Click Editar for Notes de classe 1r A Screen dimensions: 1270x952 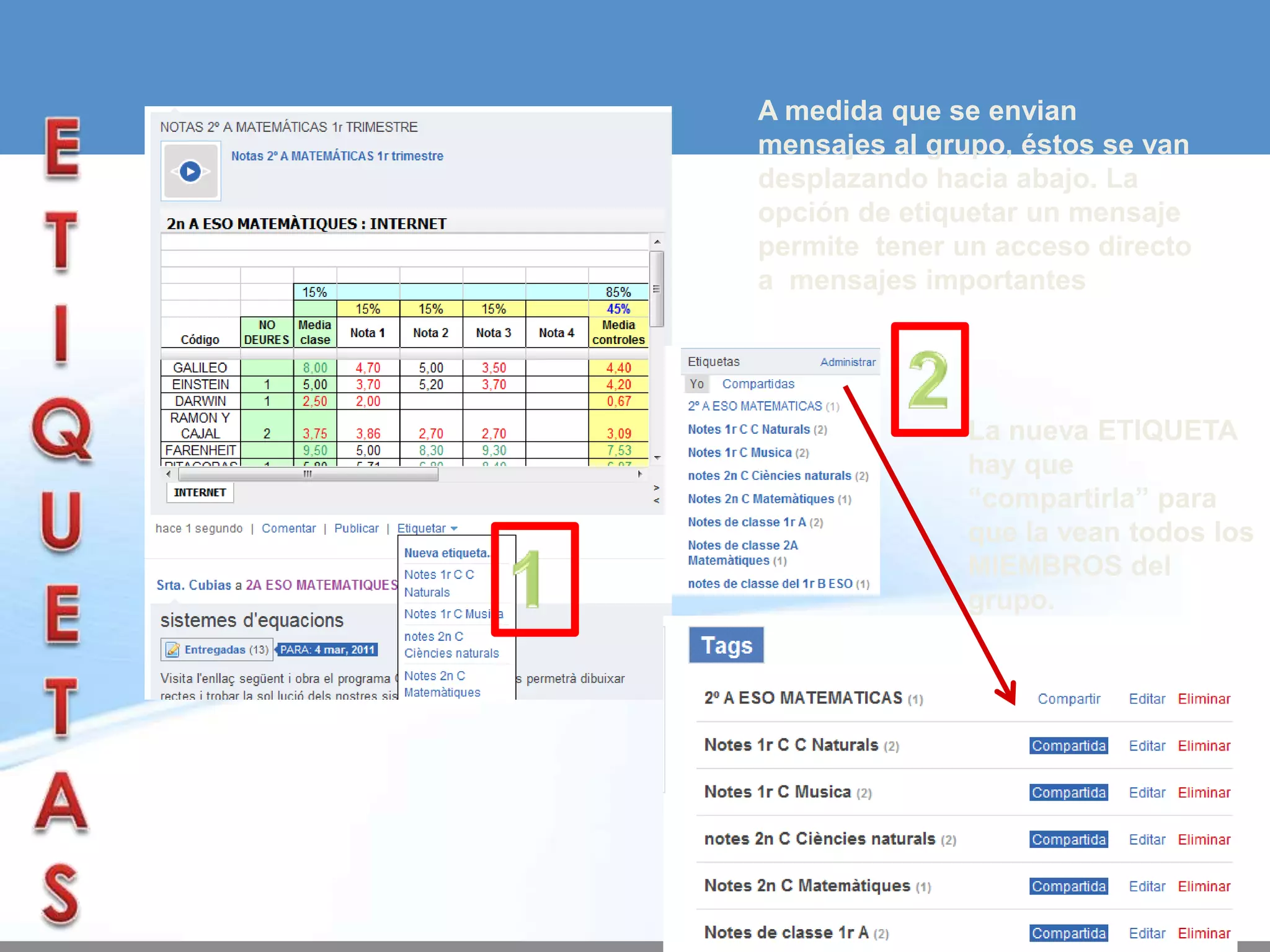click(x=1147, y=933)
